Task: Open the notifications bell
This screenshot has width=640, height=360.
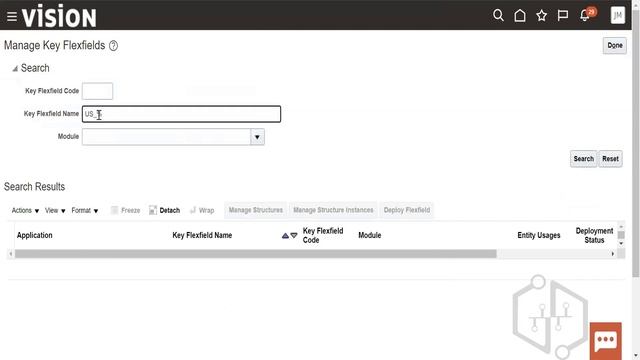Action: [585, 16]
